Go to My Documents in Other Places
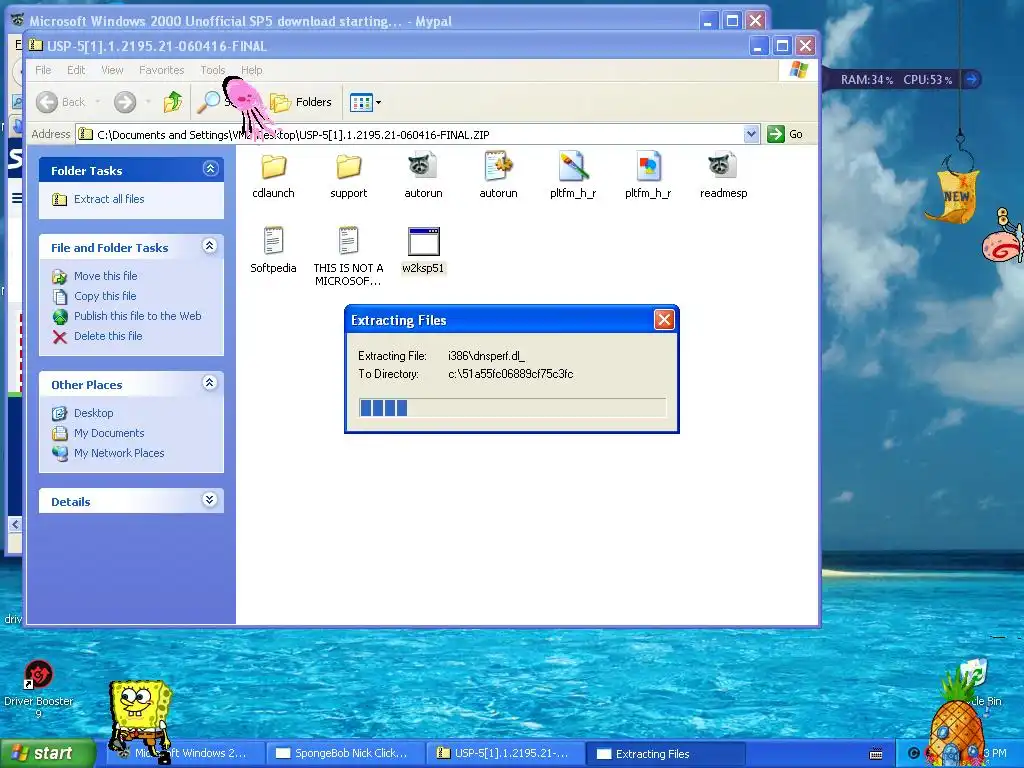Image resolution: width=1024 pixels, height=768 pixels. [108, 433]
